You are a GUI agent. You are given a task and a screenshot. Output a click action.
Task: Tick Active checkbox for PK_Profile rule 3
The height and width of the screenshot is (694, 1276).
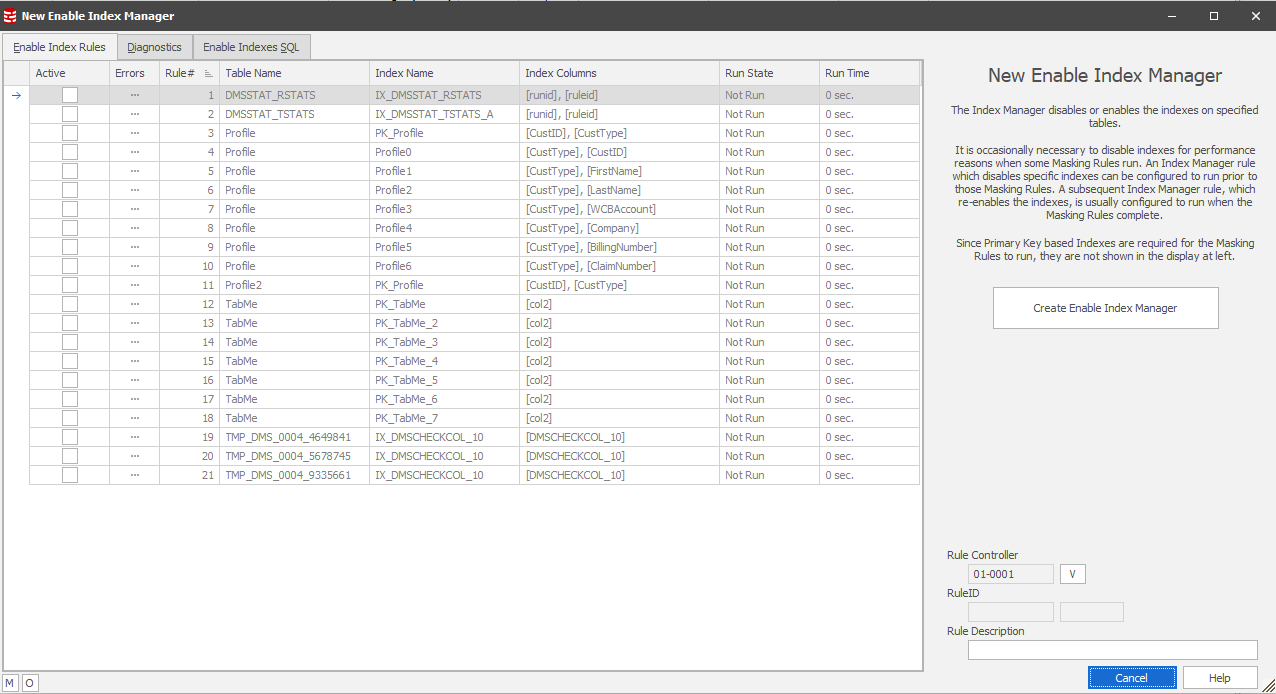(x=69, y=133)
